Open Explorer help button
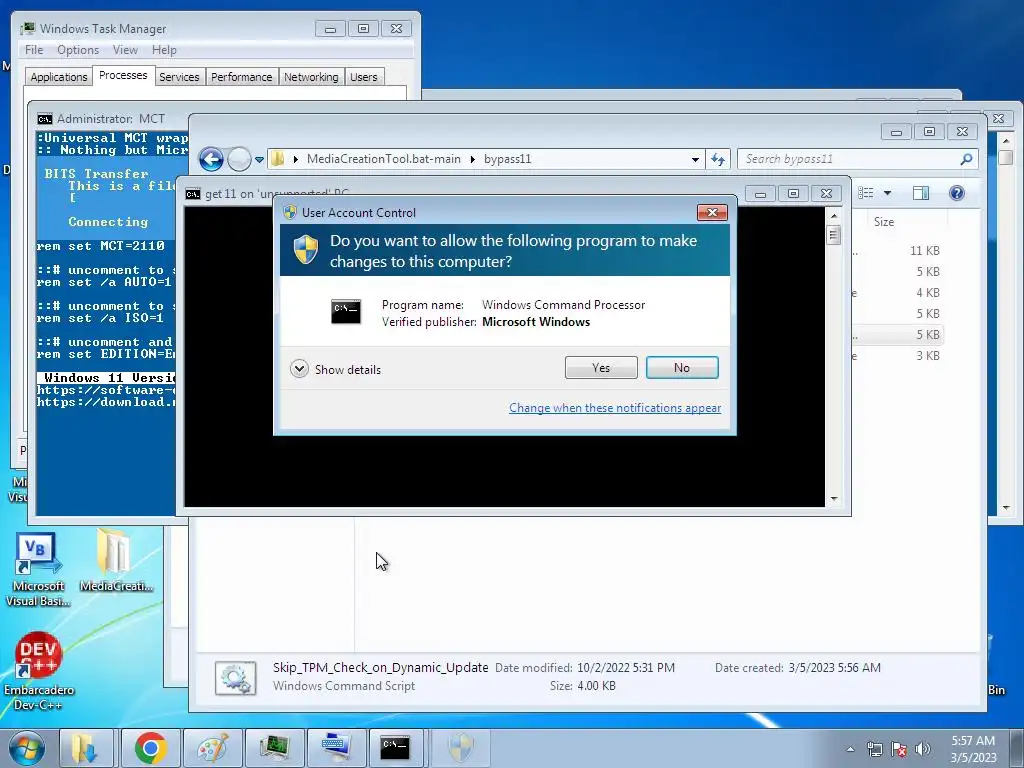Image resolution: width=1024 pixels, height=768 pixels. pos(957,193)
